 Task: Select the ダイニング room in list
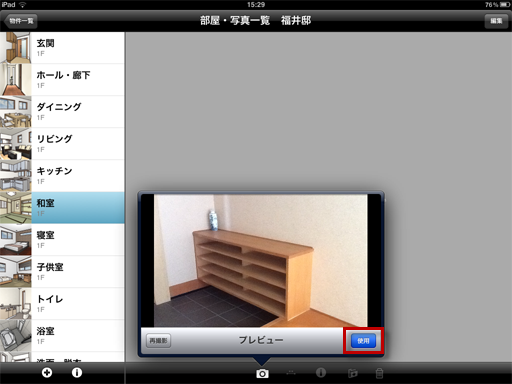click(62, 112)
